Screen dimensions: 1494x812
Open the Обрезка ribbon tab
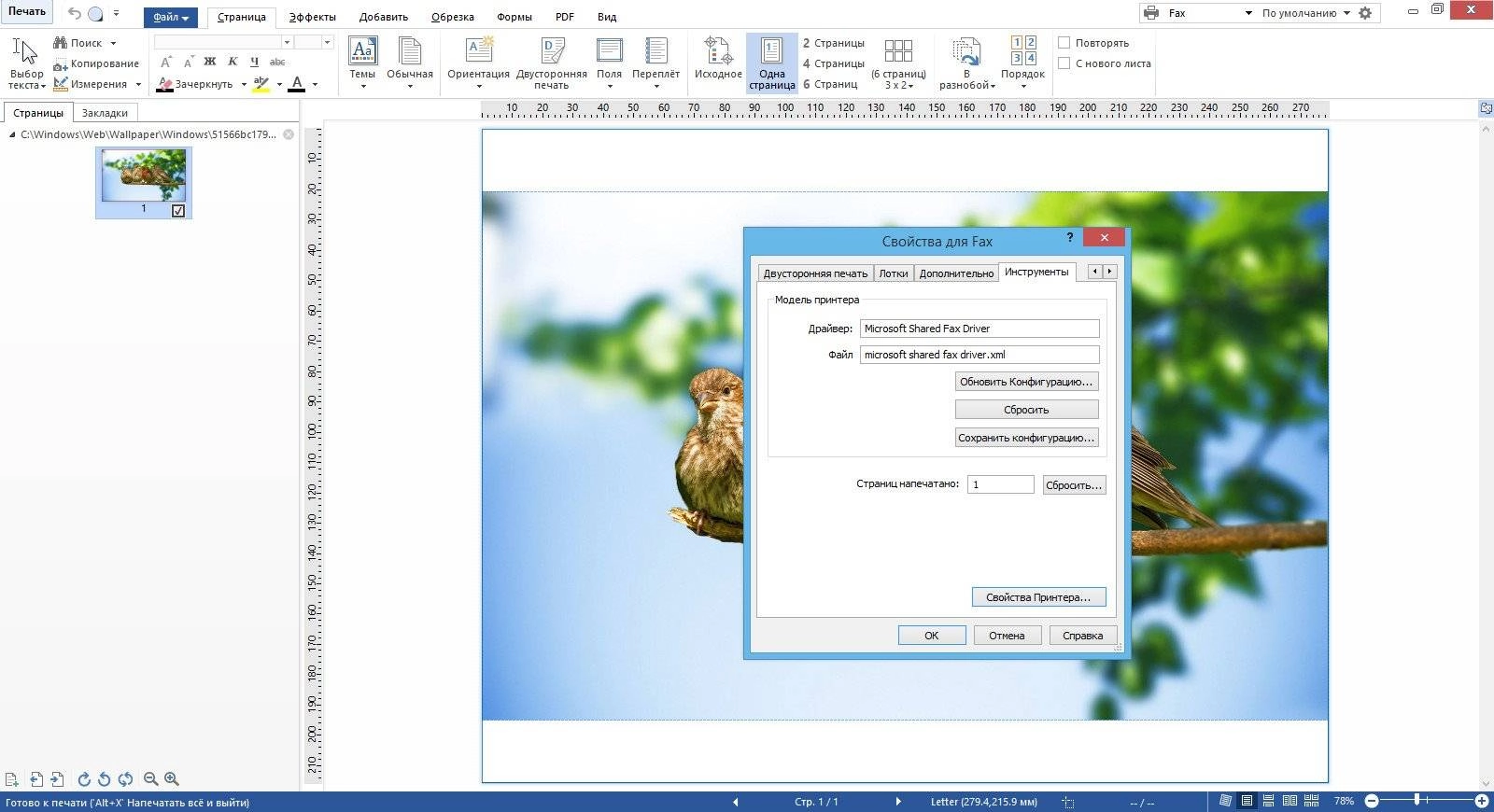tap(453, 17)
